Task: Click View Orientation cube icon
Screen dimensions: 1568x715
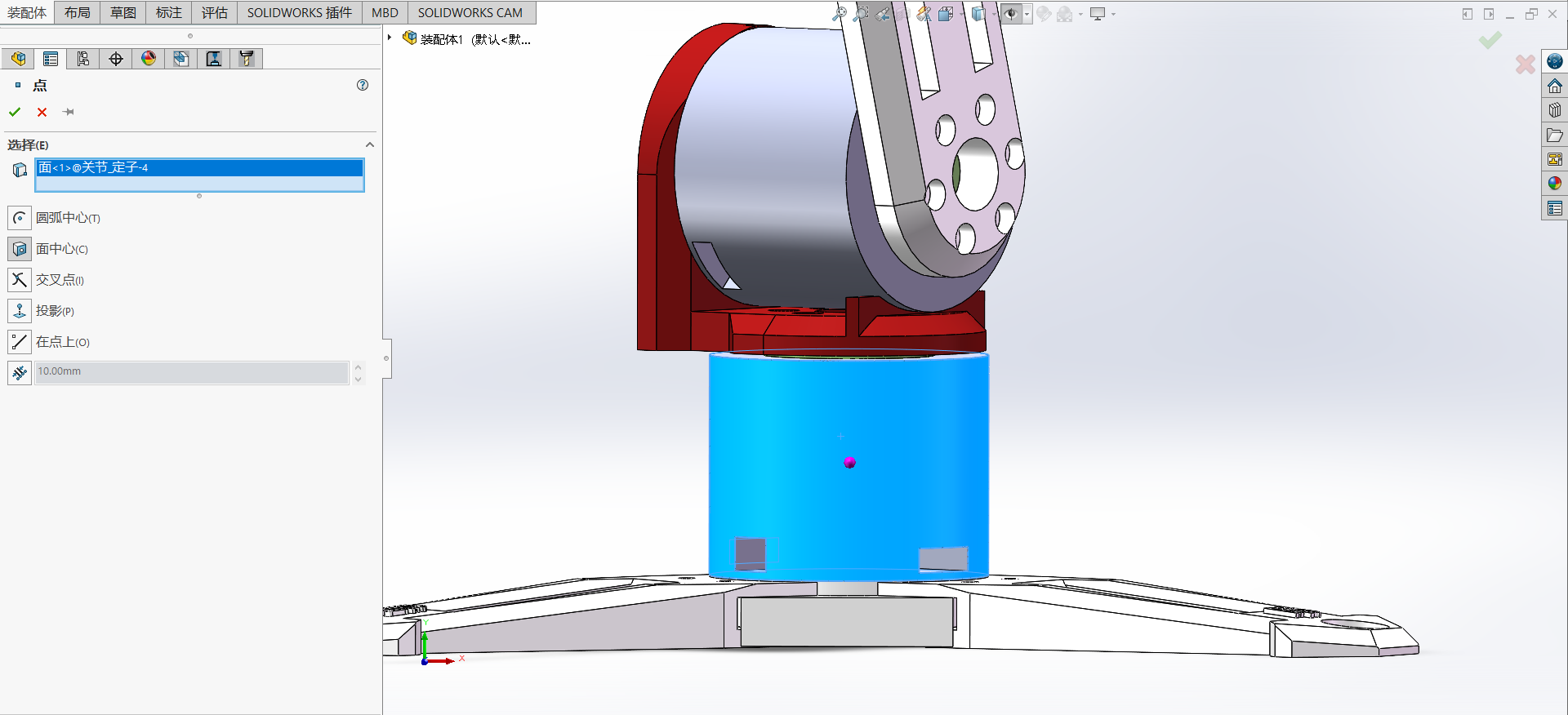Action: tap(946, 14)
